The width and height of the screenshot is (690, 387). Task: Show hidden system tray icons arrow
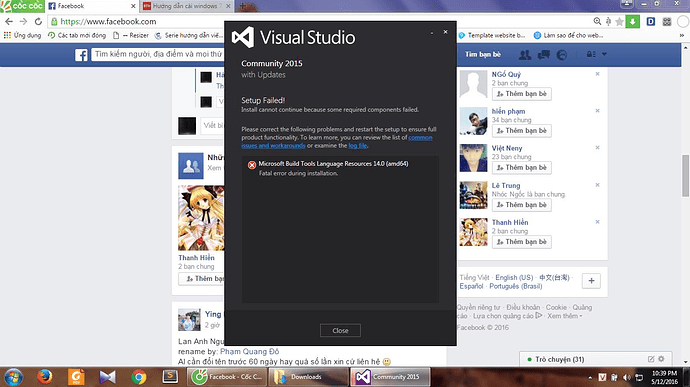tap(590, 377)
